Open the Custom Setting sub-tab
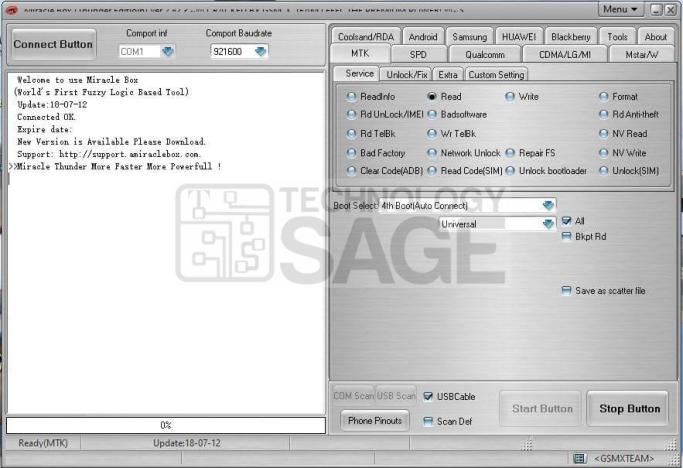683x468 pixels. [496, 75]
